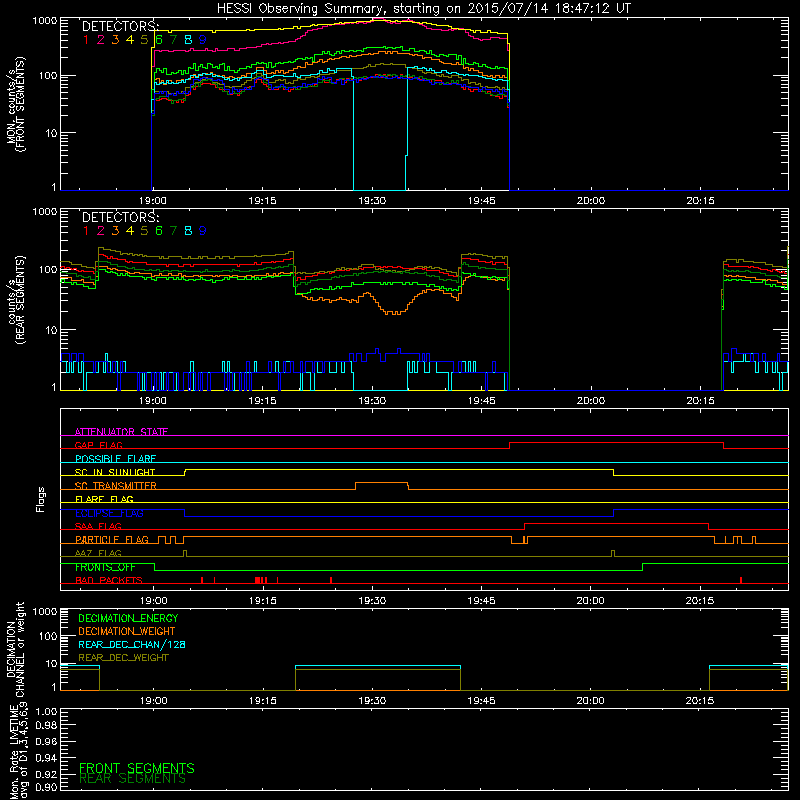The image size is (800, 800).
Task: Click 'DETECTORS:' legend heading in rear segments panel
Action: click(x=120, y=217)
